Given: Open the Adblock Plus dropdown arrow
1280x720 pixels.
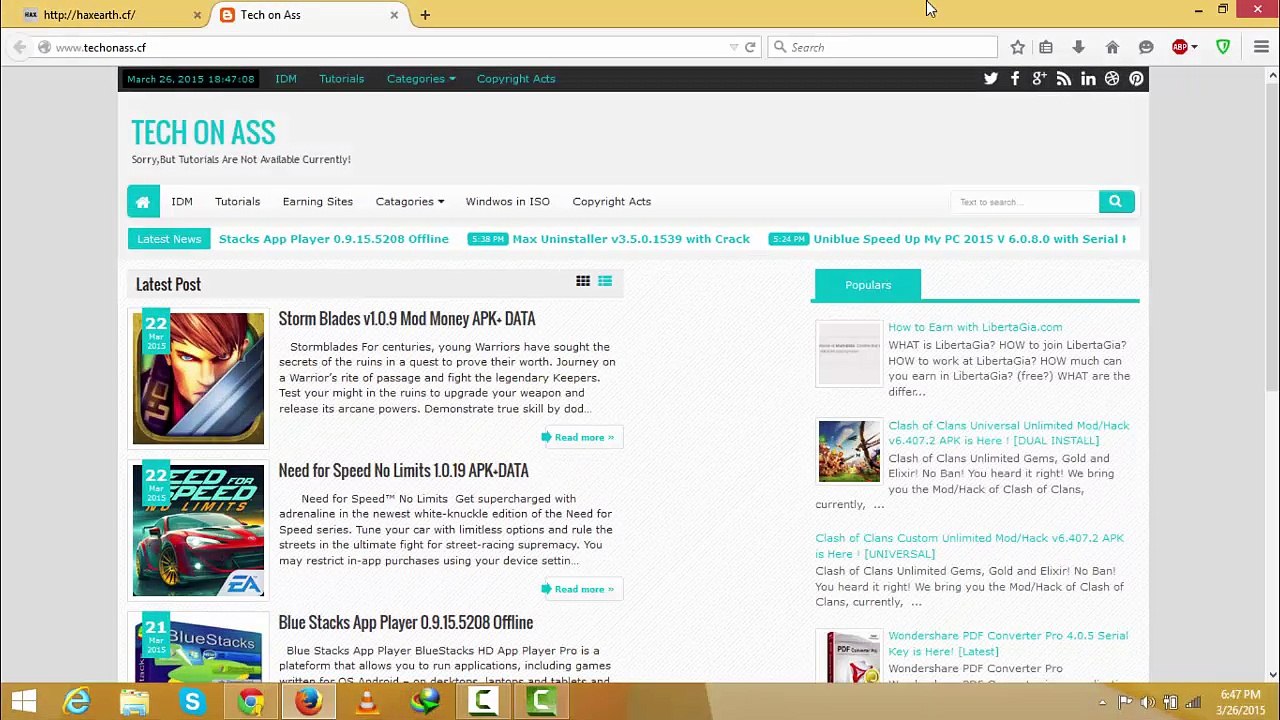Looking at the screenshot, I should click(x=1194, y=47).
